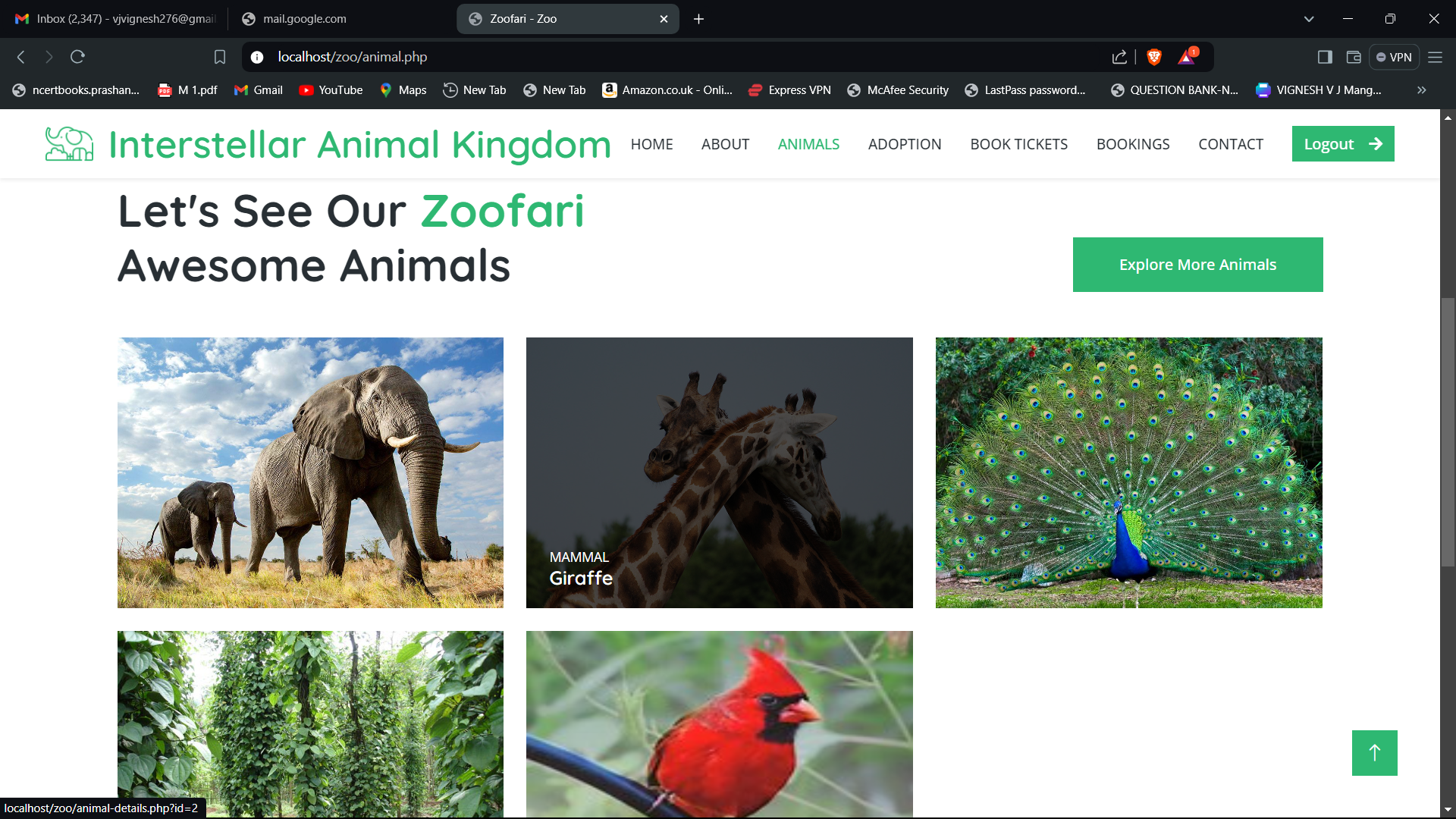Open the Brave Rewards triangle icon
Viewport: 1456px width, 819px height.
pos(1187,57)
